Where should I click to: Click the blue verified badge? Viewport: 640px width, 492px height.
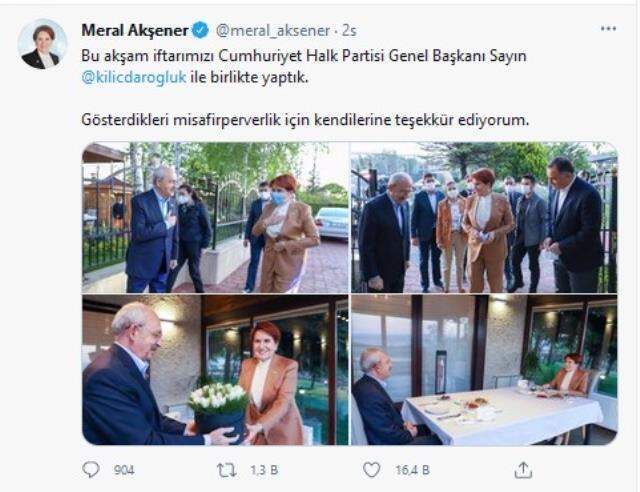click(x=200, y=30)
